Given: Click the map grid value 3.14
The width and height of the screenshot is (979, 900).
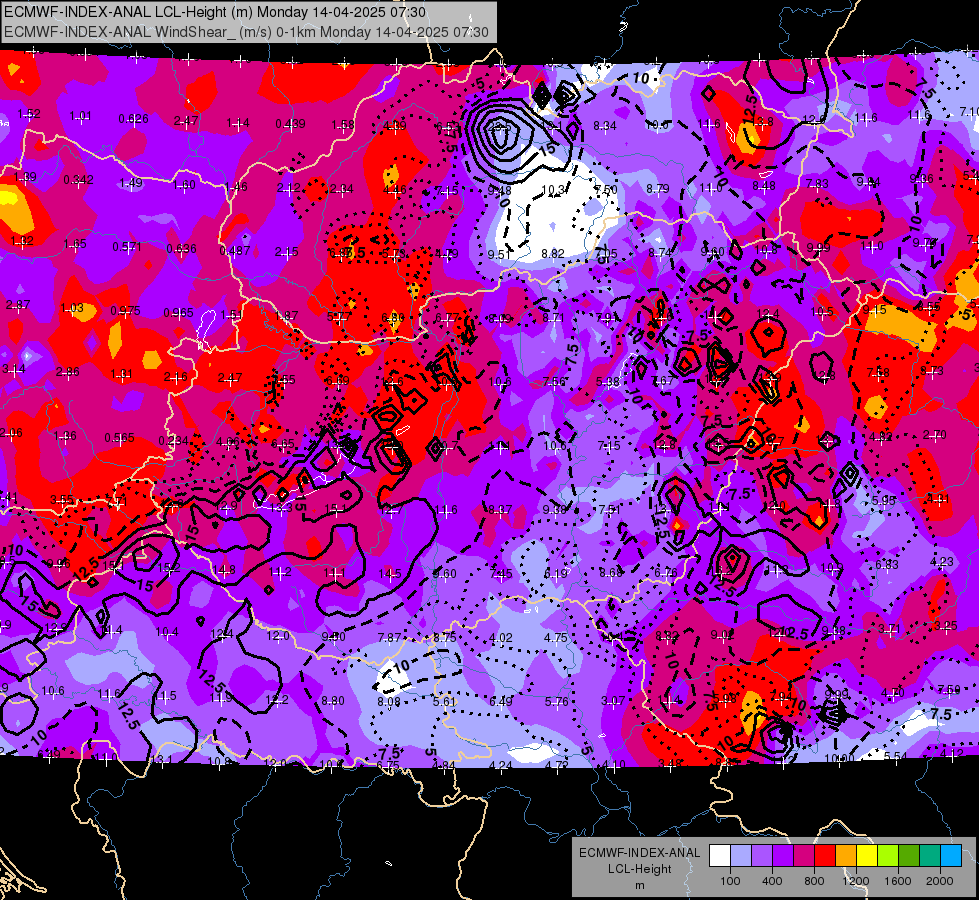Looking at the screenshot, I should click(x=14, y=368).
